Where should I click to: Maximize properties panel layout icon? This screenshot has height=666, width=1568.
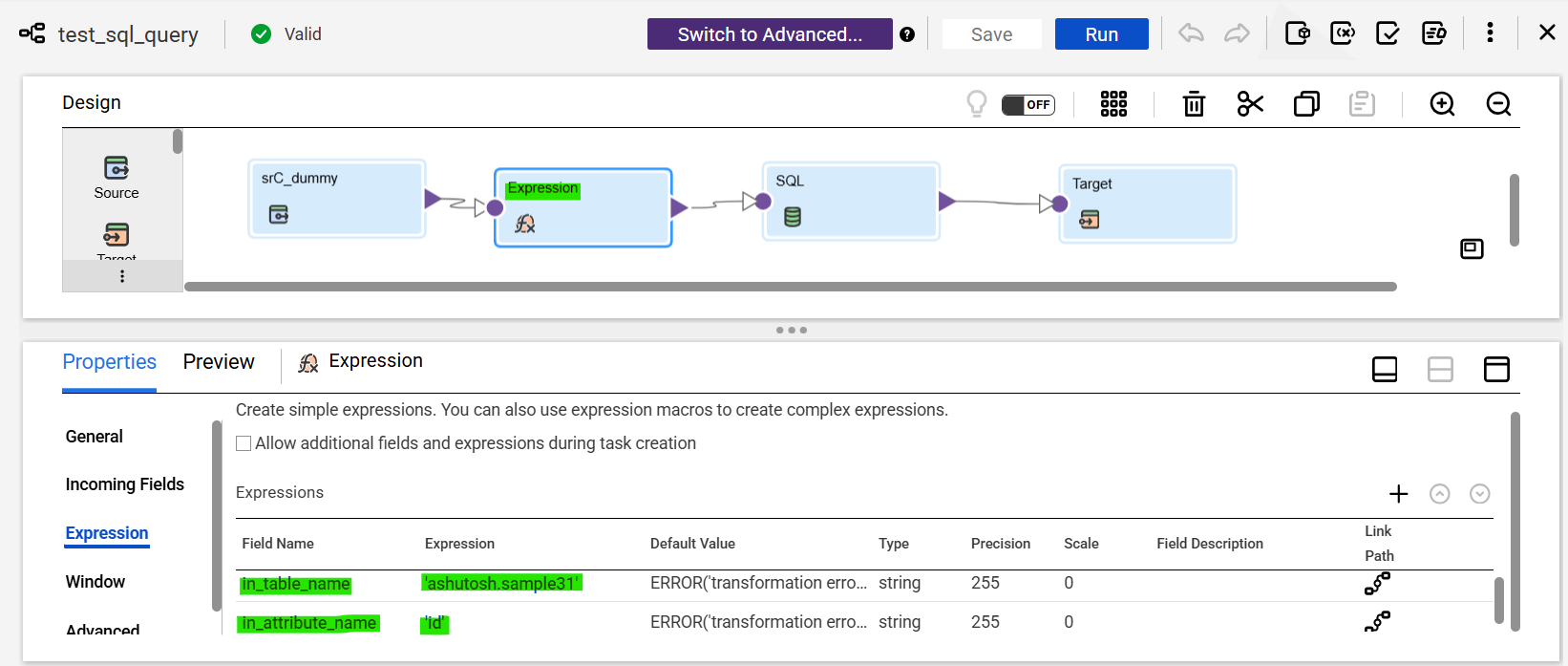click(x=1496, y=369)
